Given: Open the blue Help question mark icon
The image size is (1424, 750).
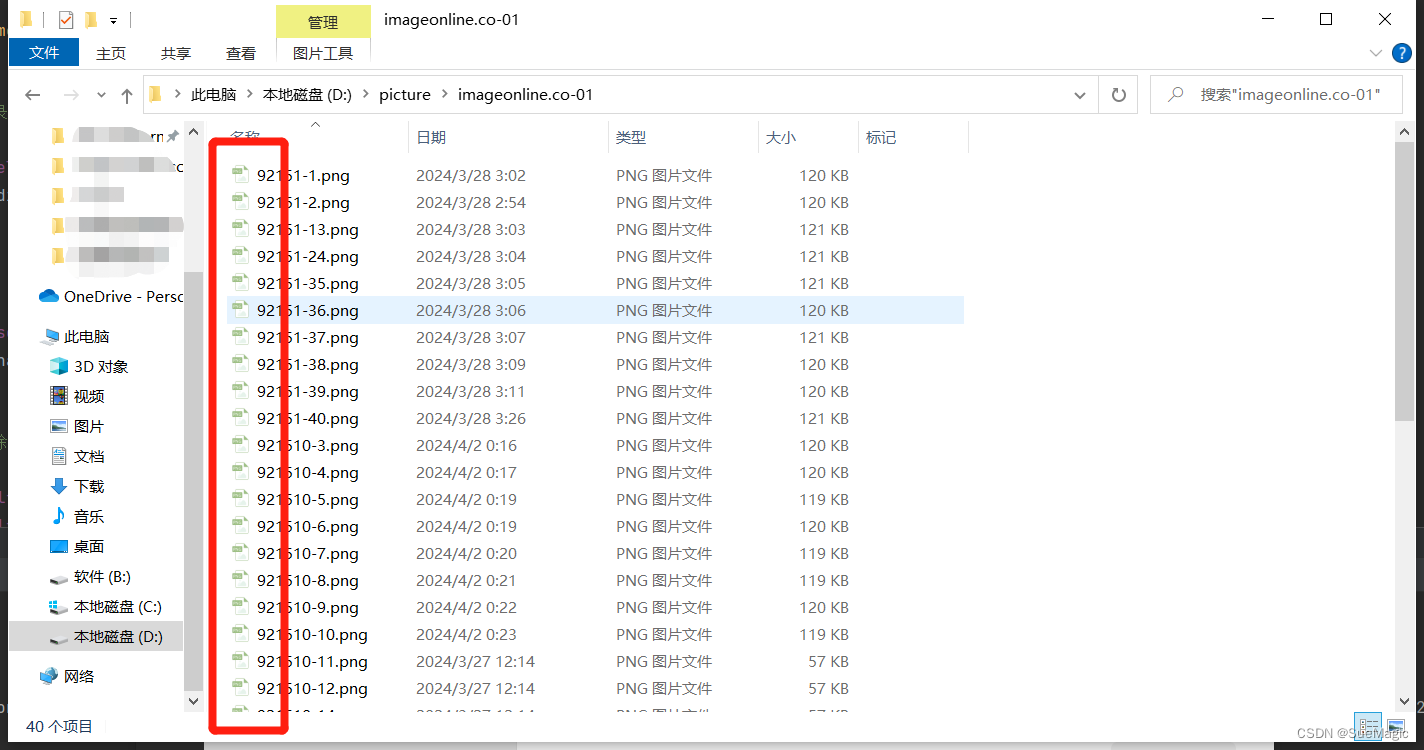Looking at the screenshot, I should point(1402,52).
